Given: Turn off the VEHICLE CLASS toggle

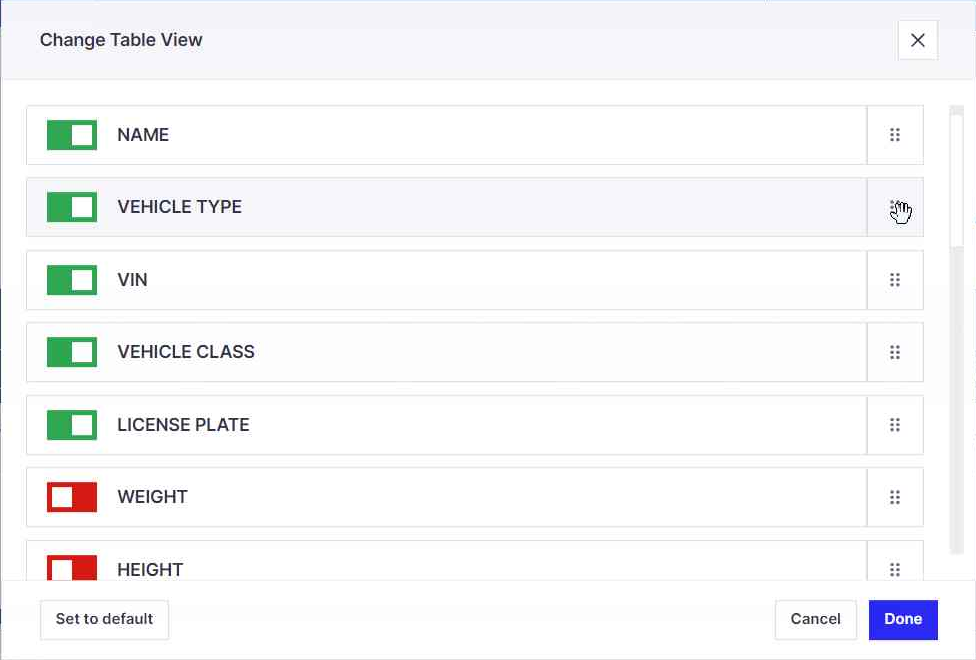Looking at the screenshot, I should click(x=70, y=352).
